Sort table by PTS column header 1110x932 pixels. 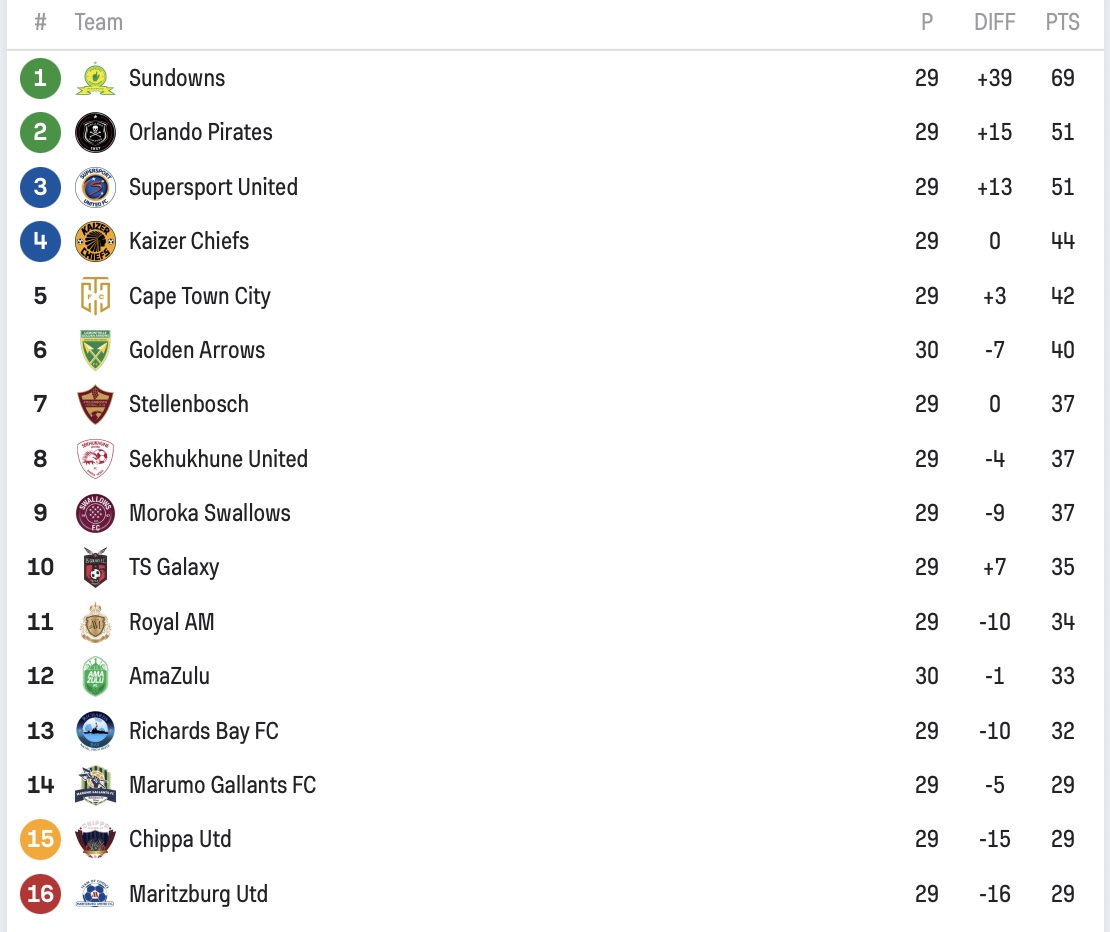pos(1063,22)
